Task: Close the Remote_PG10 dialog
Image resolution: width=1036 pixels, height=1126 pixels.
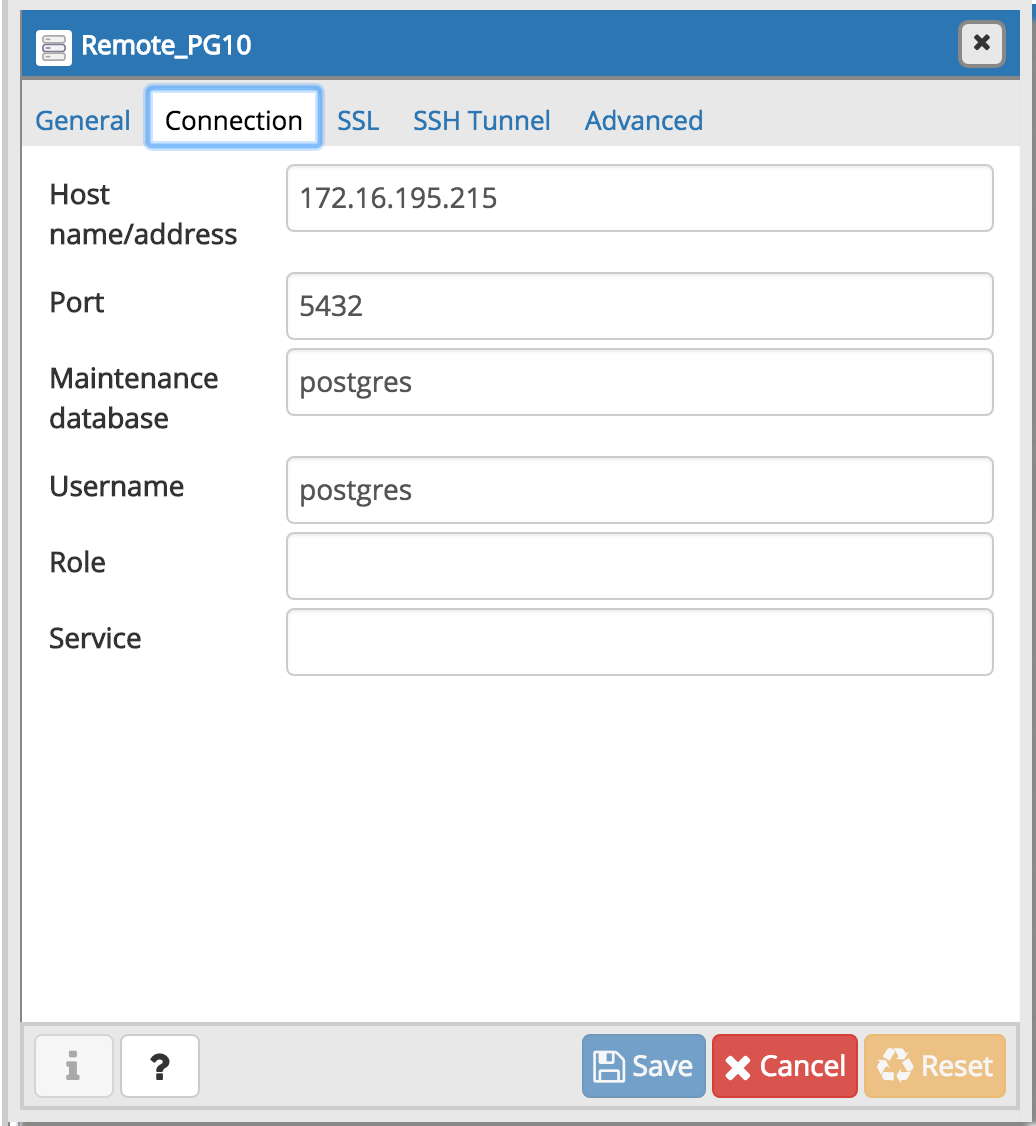Action: pyautogui.click(x=981, y=44)
